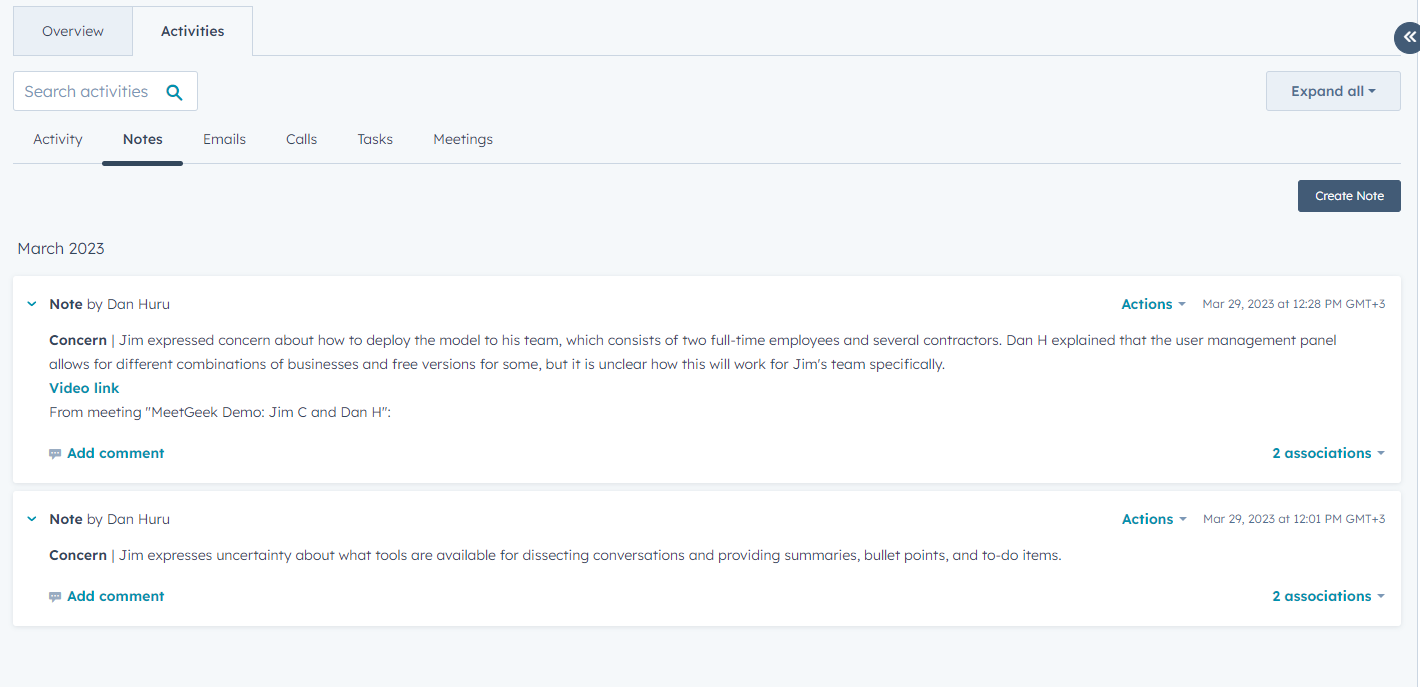This screenshot has width=1420, height=687.
Task: Open the Video link in the first note
Action: pos(84,387)
